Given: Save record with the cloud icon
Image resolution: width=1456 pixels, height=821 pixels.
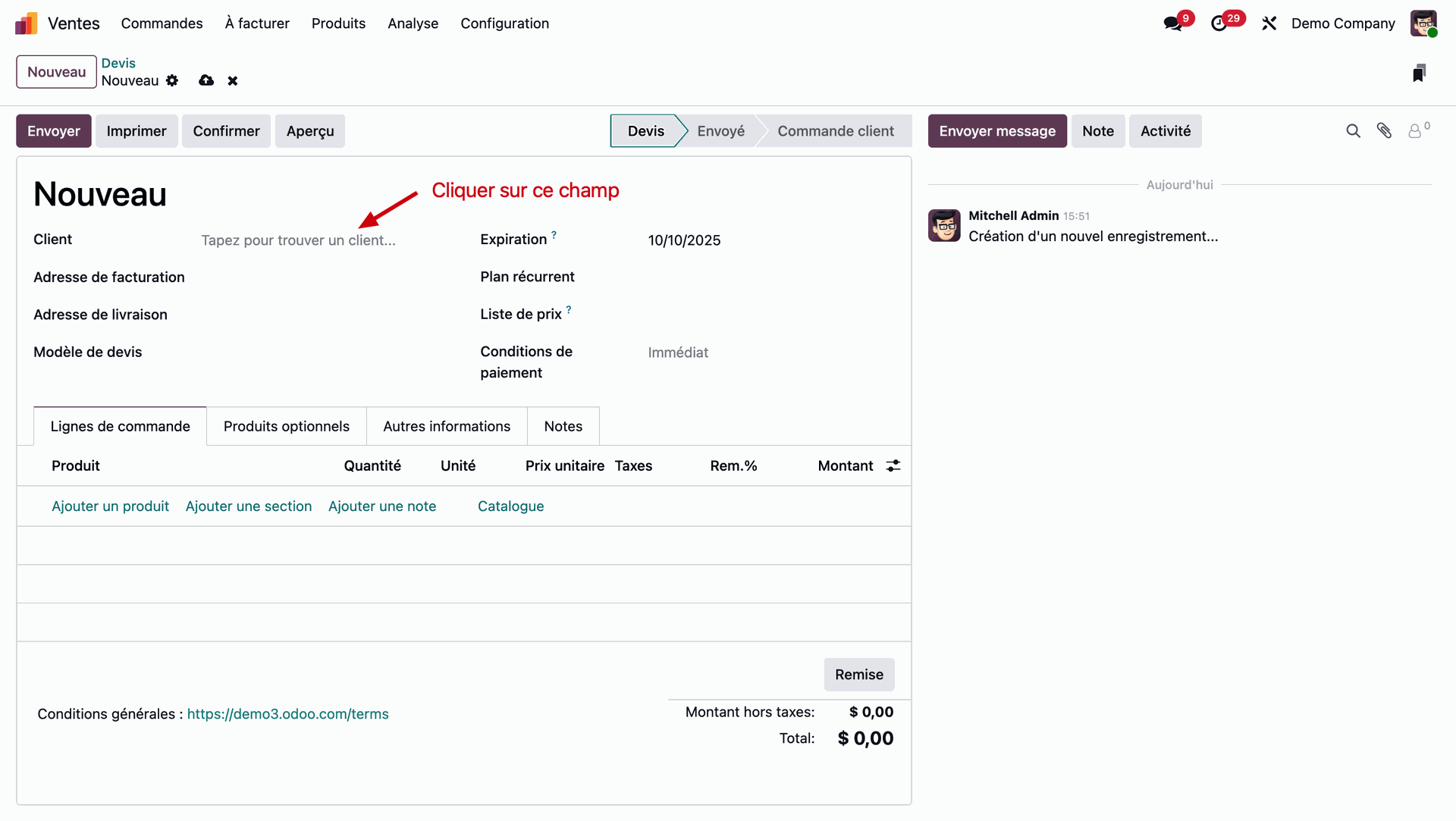Looking at the screenshot, I should [206, 80].
